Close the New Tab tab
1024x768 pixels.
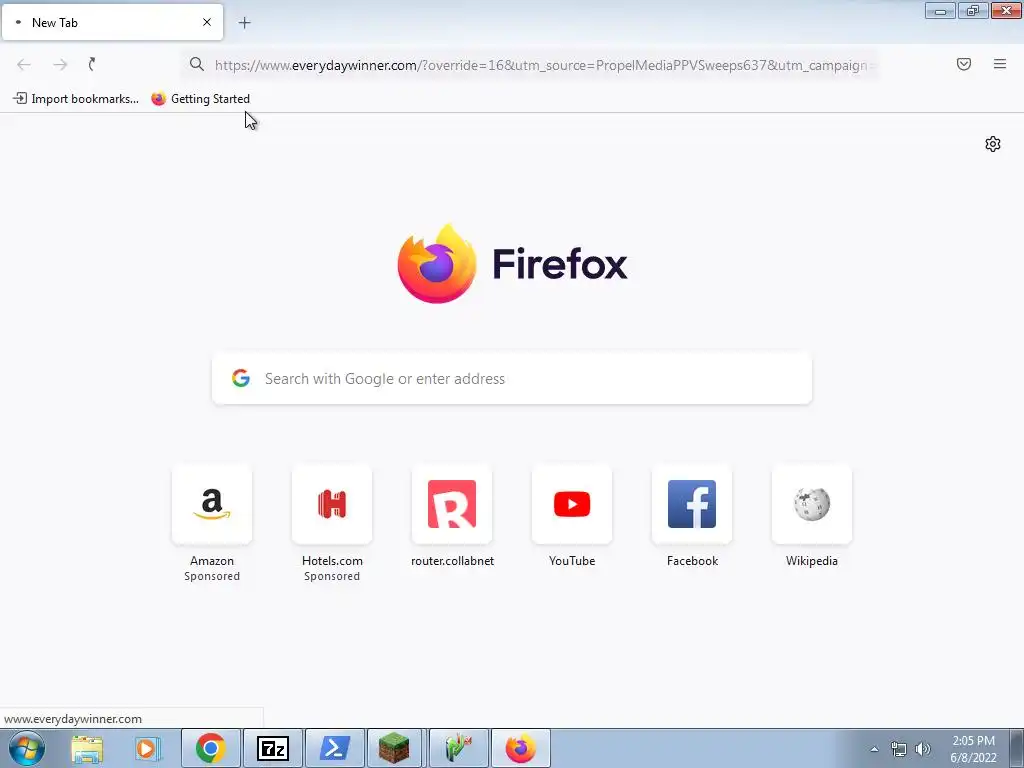tap(207, 22)
